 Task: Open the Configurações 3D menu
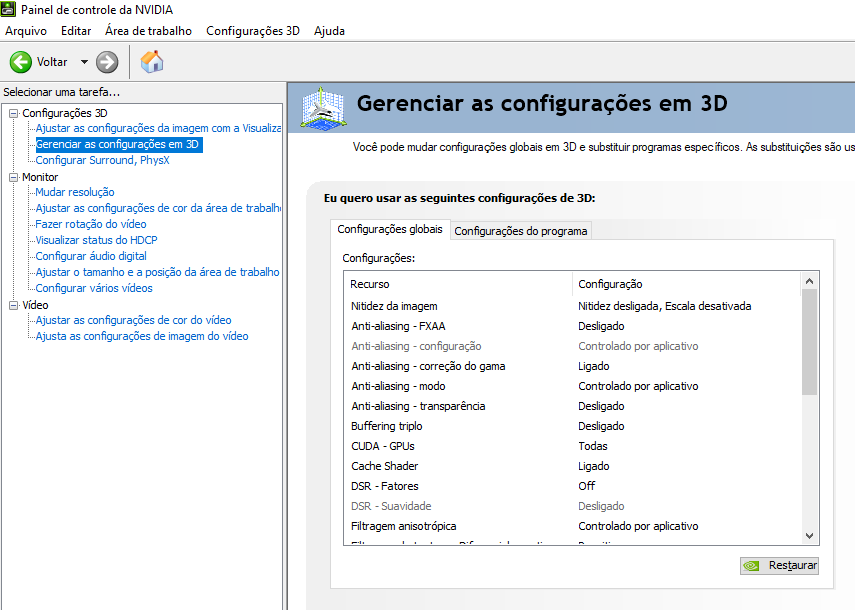point(253,31)
